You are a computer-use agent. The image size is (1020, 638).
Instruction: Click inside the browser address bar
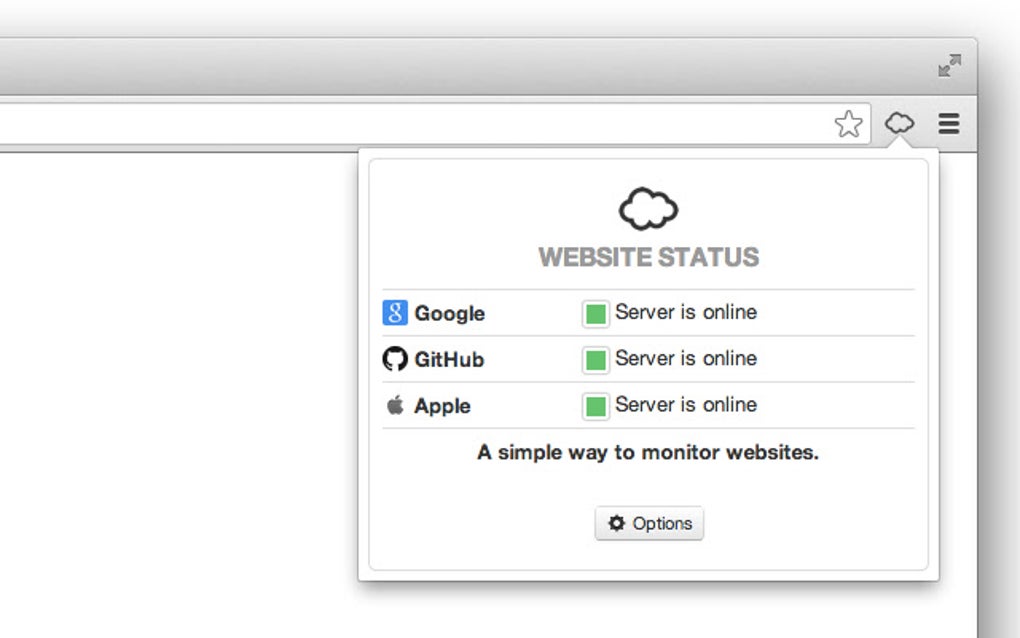(400, 123)
